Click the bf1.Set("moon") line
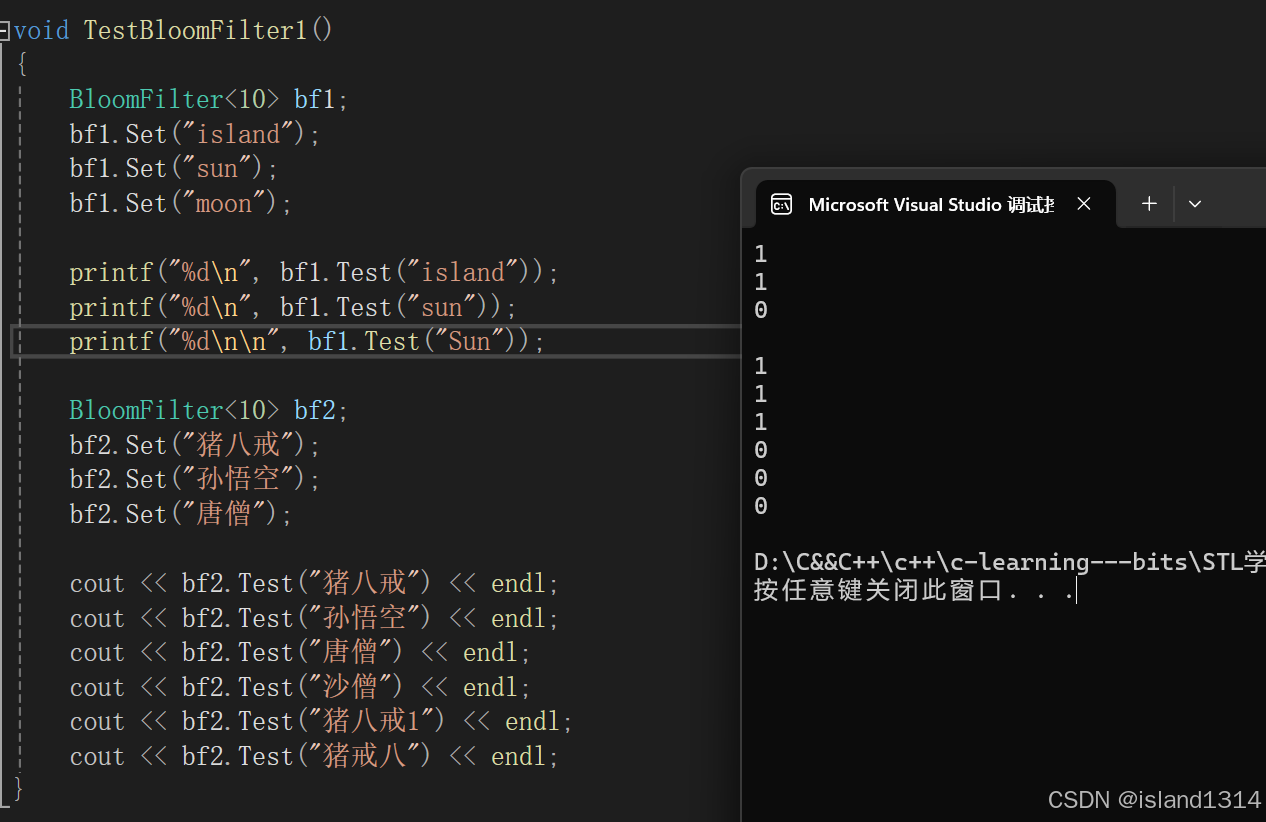Screen dimensions: 1266x822 click(180, 203)
